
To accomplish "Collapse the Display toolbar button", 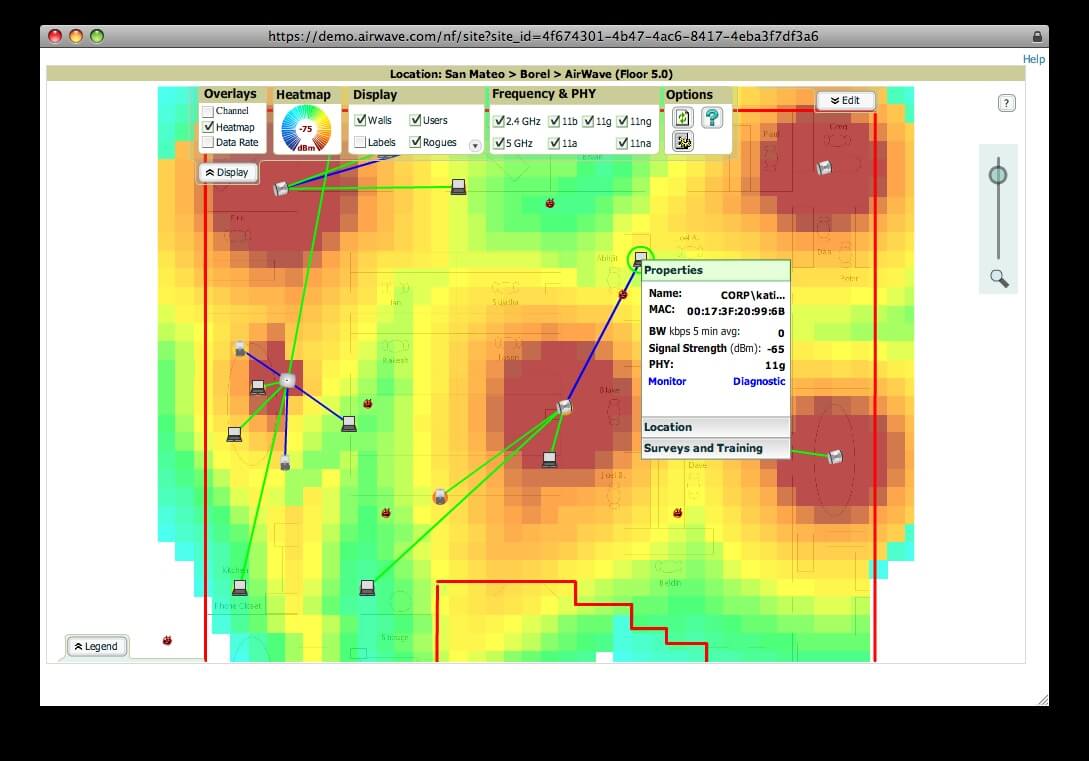I will [x=228, y=172].
